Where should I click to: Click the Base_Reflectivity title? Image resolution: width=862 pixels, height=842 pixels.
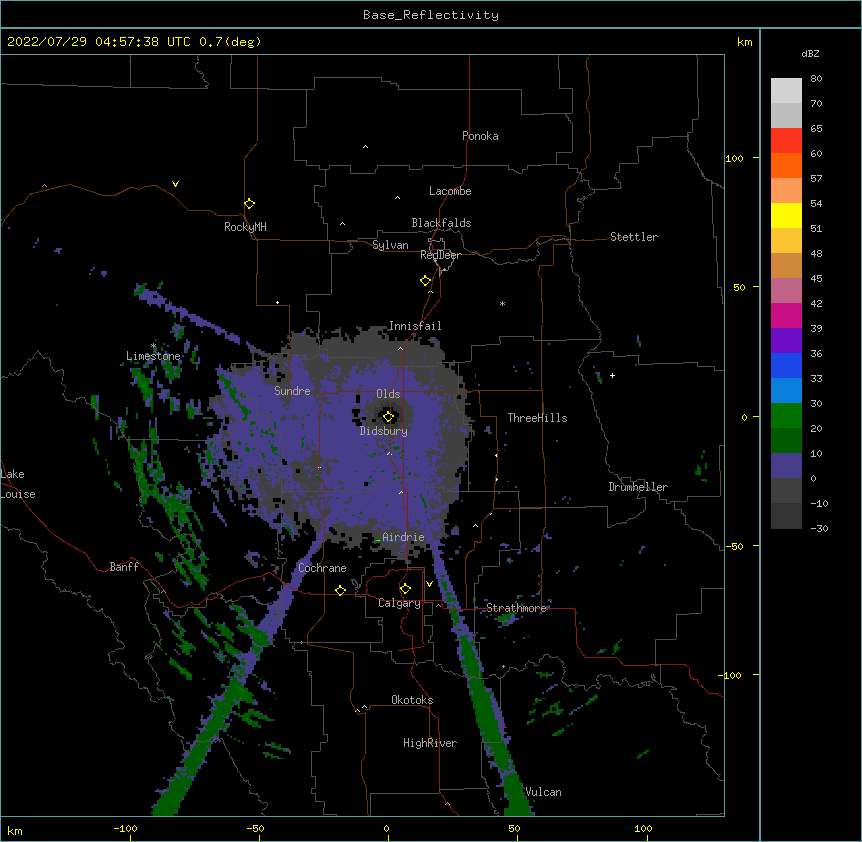431,15
